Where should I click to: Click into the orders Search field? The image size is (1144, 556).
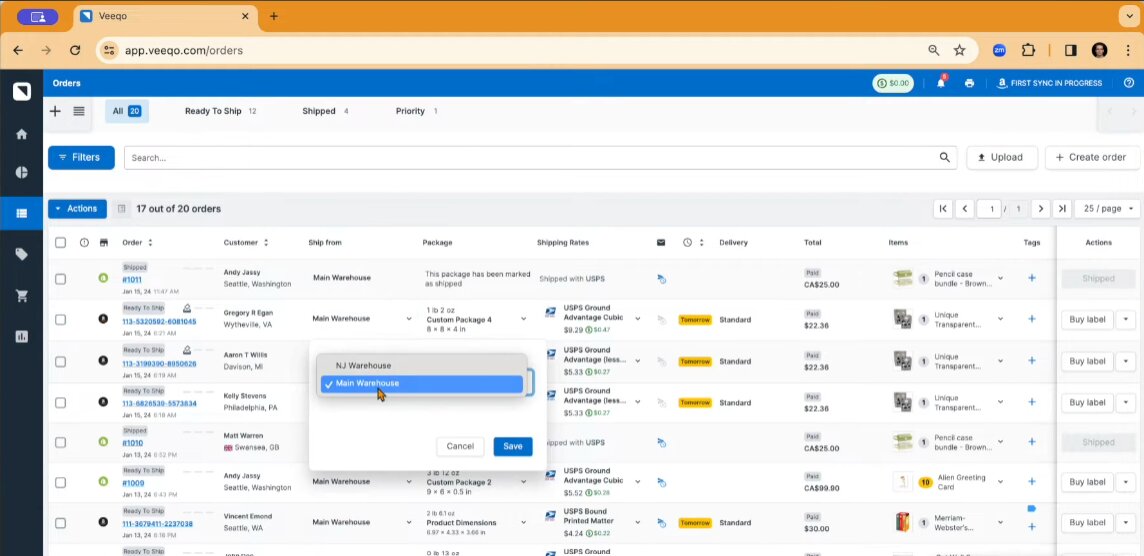530,158
